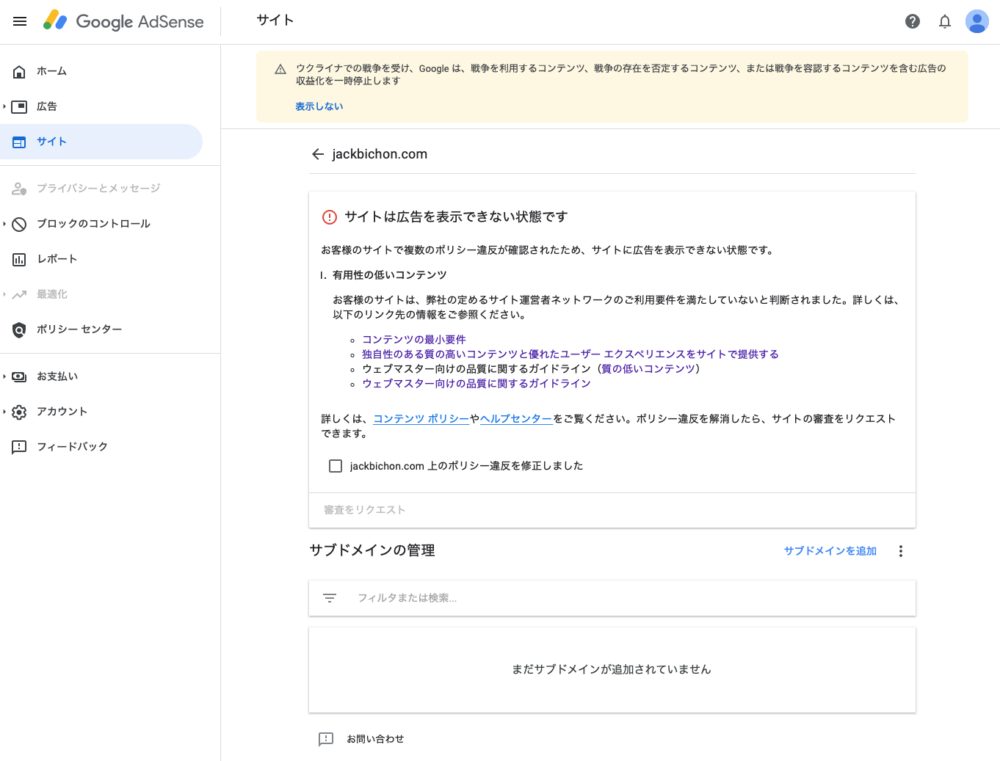Viewport: 1000px width, 761px height.
Task: Open the コンテンツ ポリシー link
Action: tap(421, 418)
